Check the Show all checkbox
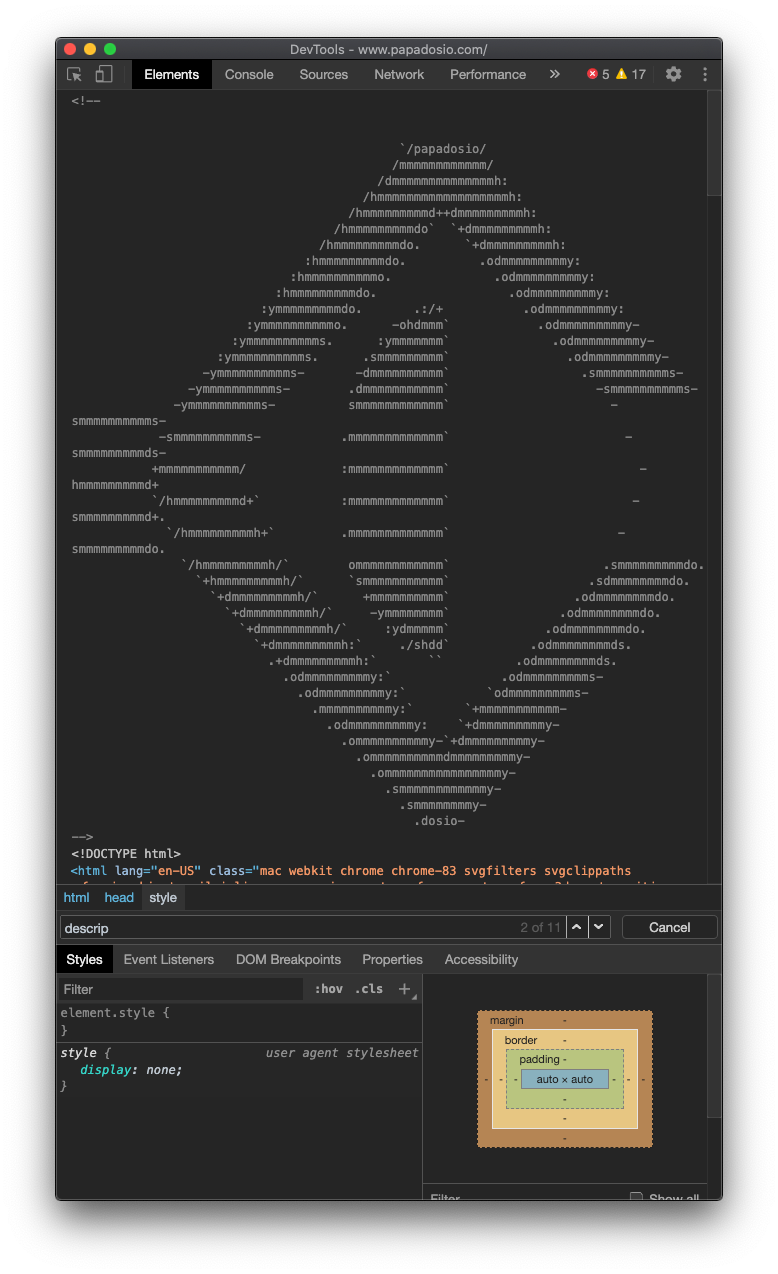778x1274 pixels. pyautogui.click(x=636, y=1197)
